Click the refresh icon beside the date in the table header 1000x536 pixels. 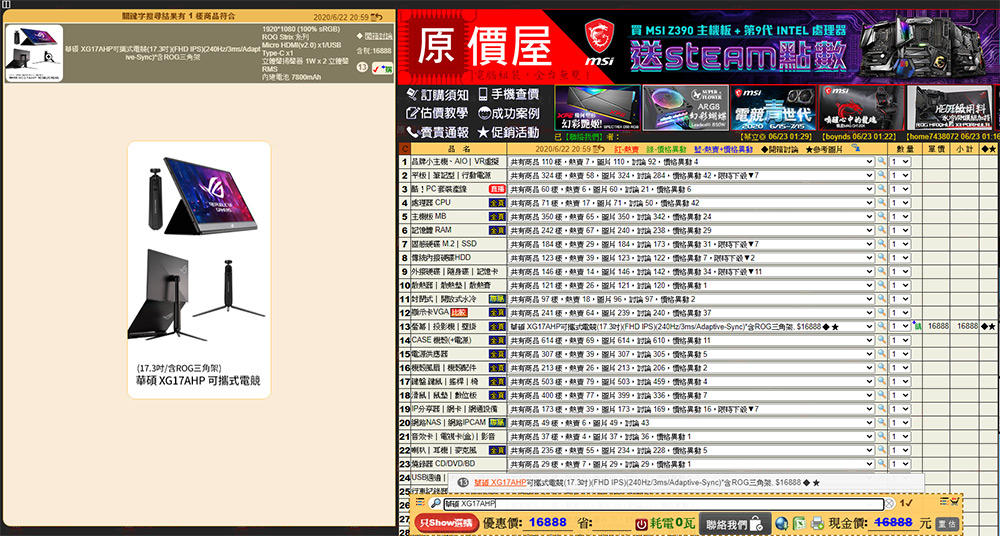tap(599, 148)
